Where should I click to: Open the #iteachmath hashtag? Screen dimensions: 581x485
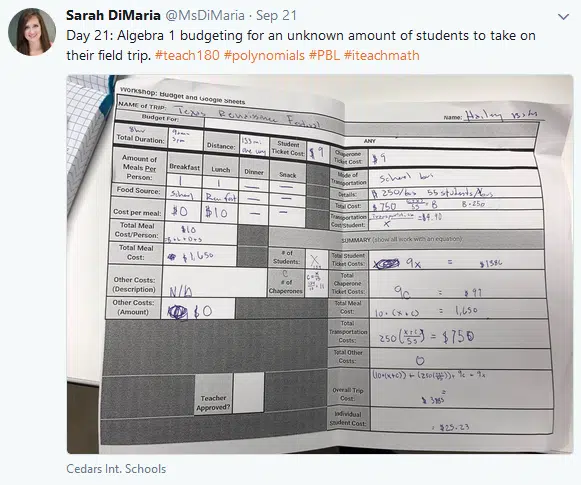(382, 55)
